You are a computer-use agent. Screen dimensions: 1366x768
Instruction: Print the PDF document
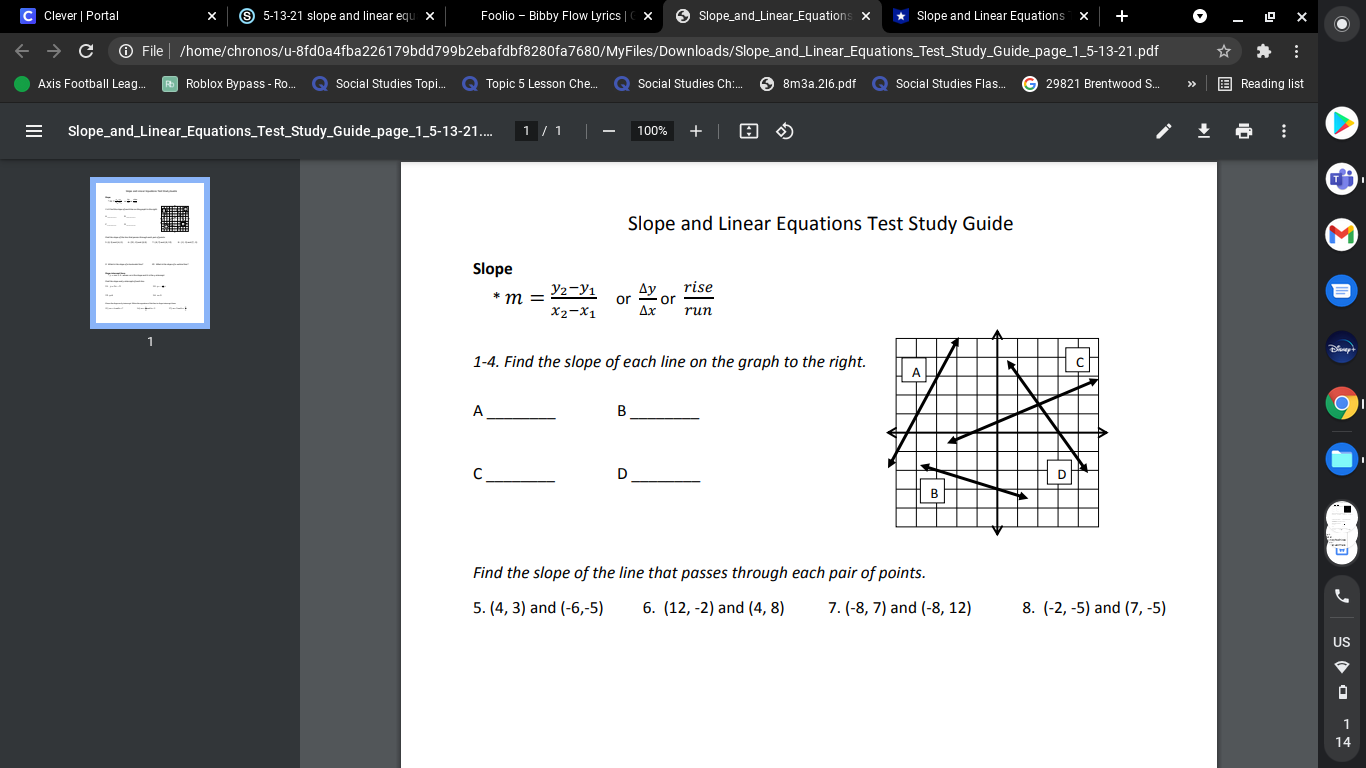(1244, 131)
